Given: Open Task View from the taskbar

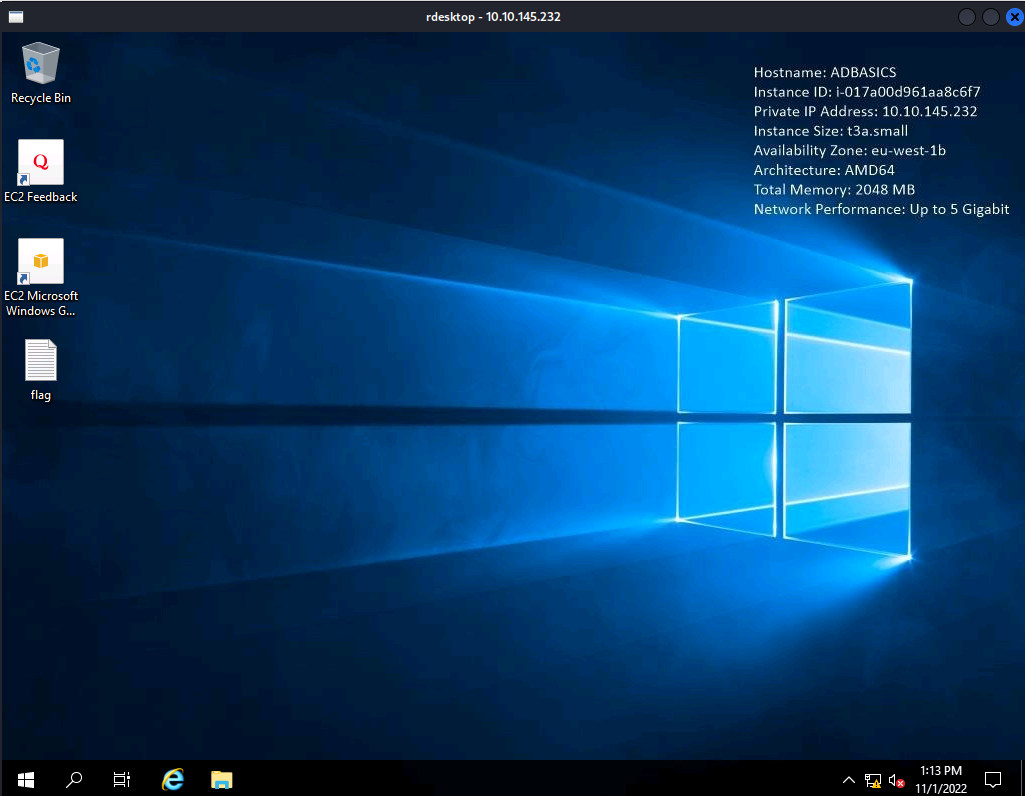Looking at the screenshot, I should 122,779.
